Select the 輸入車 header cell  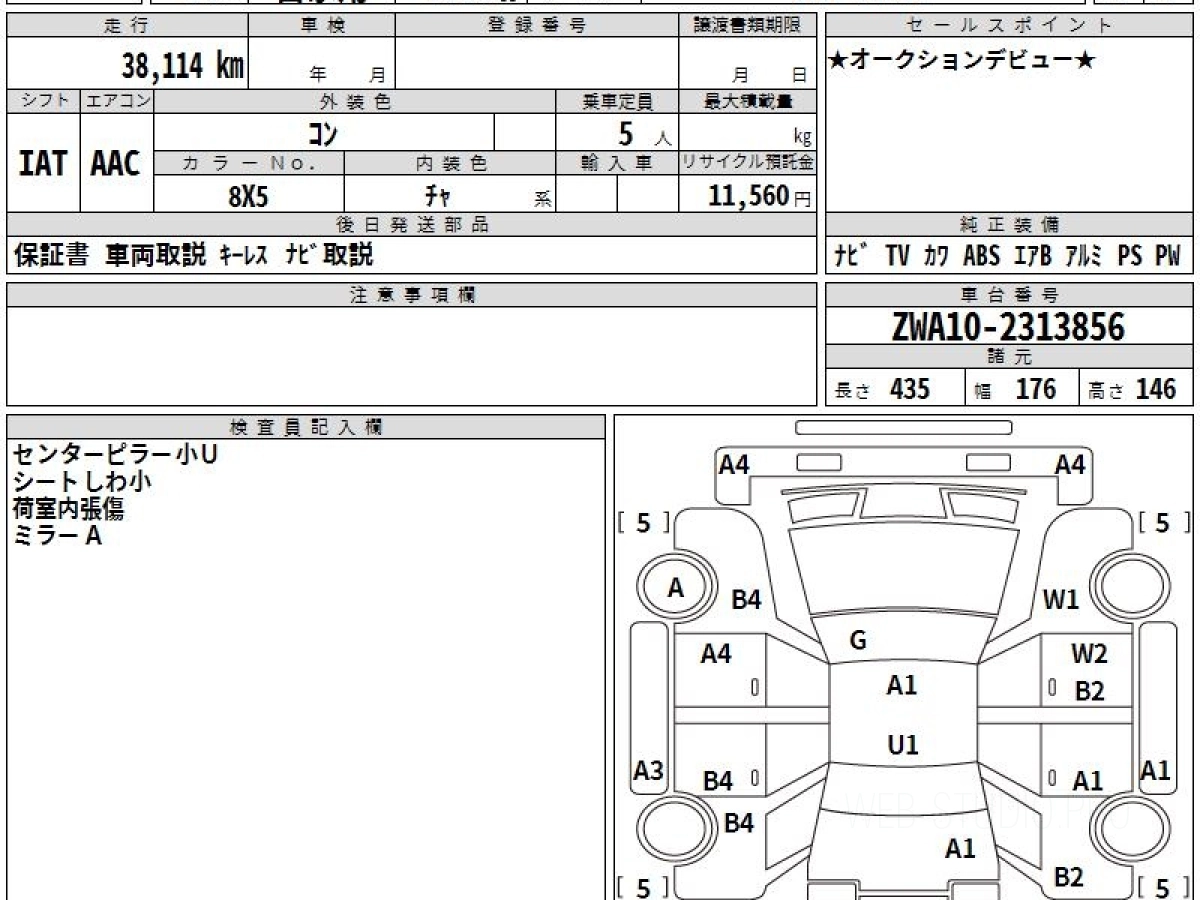pyautogui.click(x=617, y=163)
